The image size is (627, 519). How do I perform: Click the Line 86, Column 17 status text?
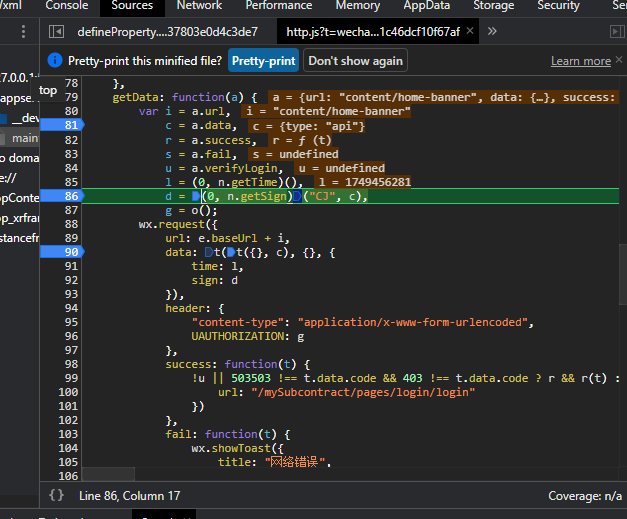tap(130, 496)
